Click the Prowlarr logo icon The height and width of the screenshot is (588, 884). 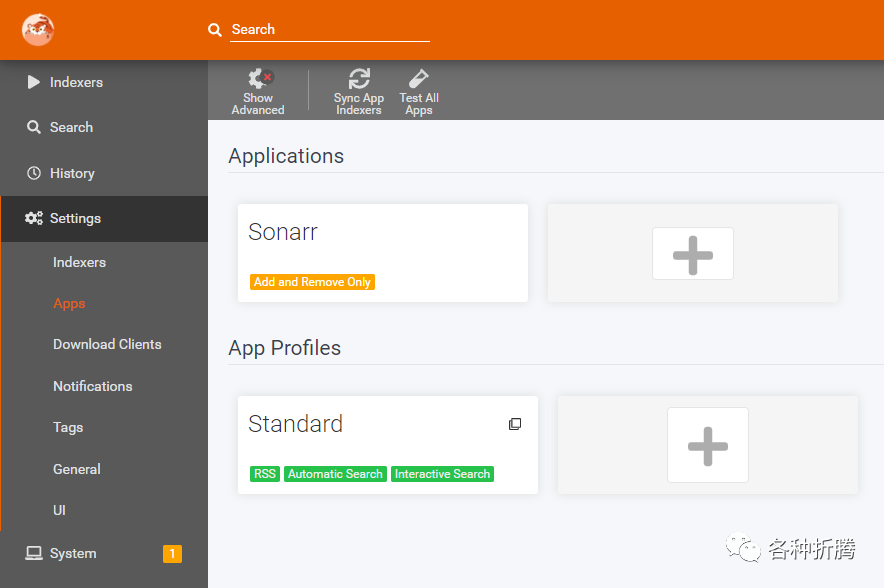(38, 30)
